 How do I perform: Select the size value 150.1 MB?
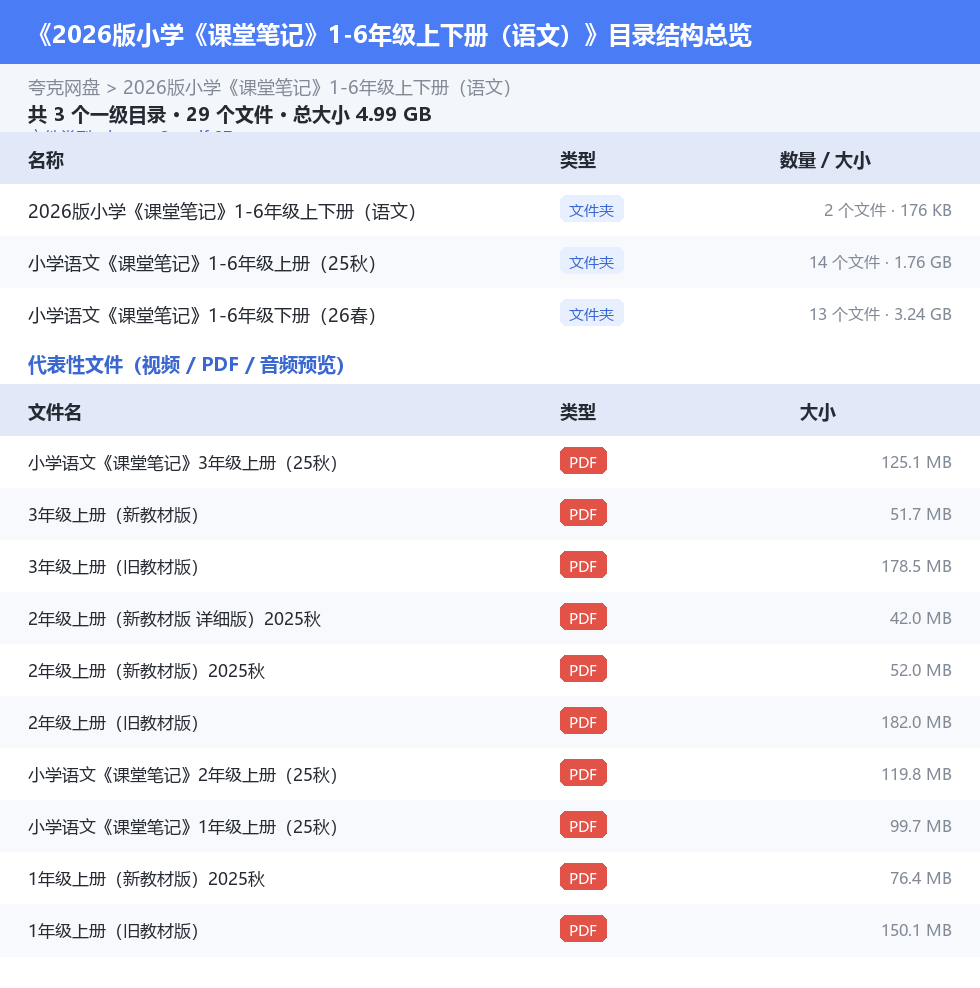tap(916, 930)
